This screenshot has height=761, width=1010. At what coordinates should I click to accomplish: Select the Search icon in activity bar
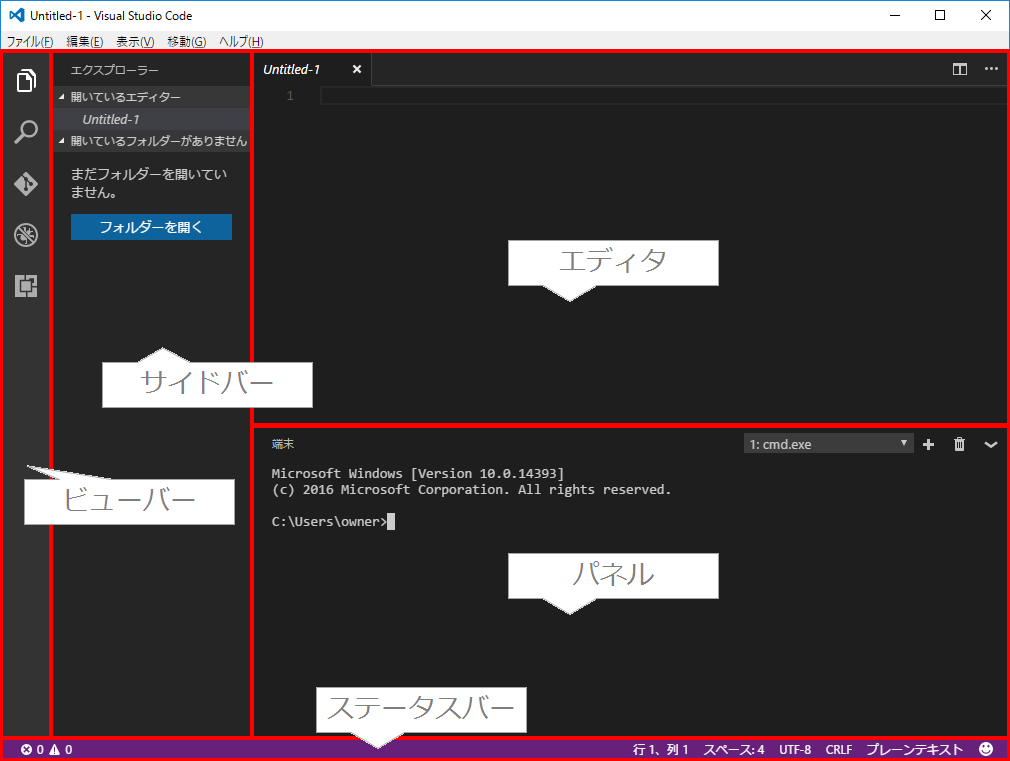25,132
